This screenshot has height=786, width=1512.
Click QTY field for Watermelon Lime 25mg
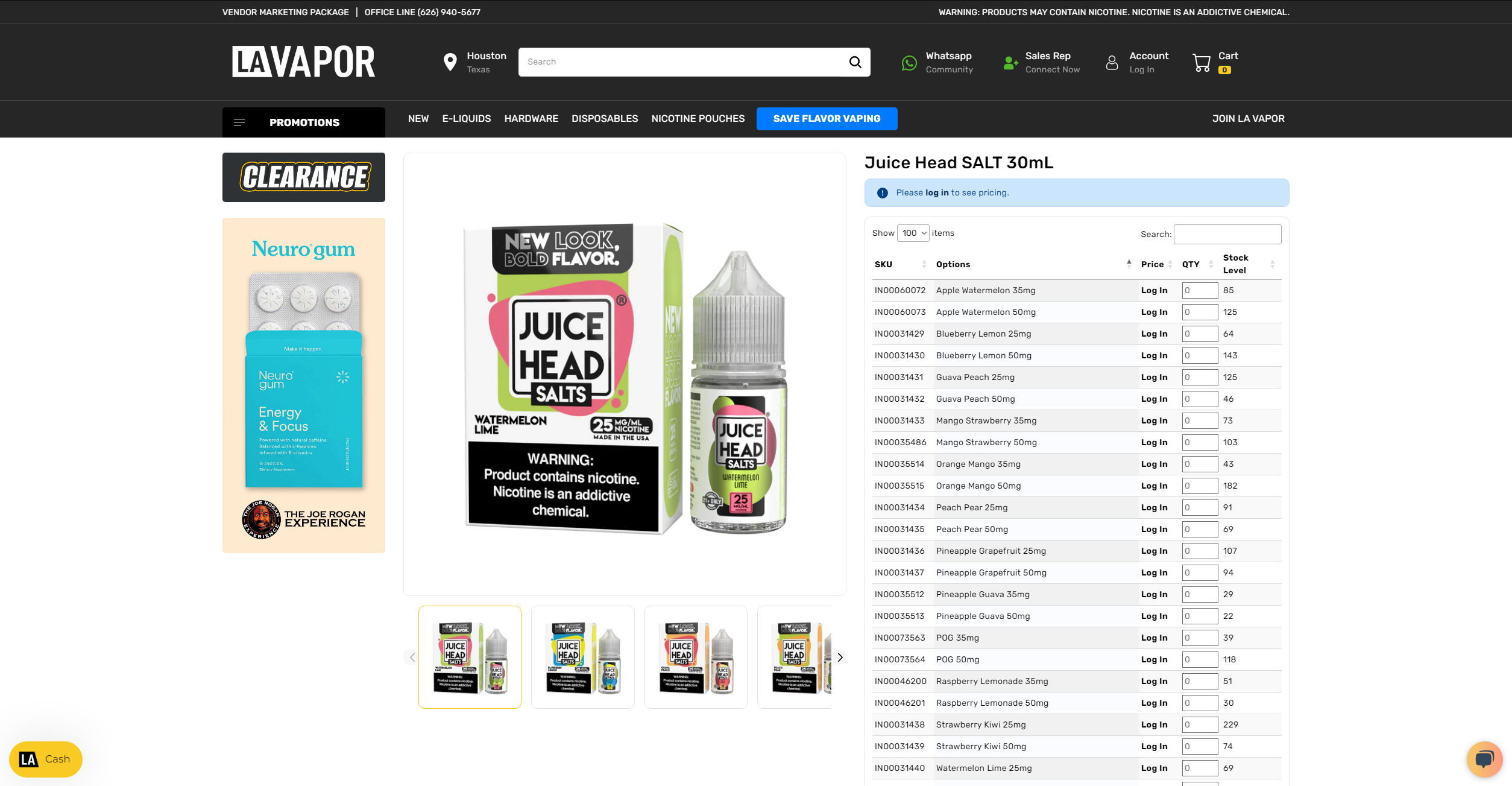point(1200,769)
